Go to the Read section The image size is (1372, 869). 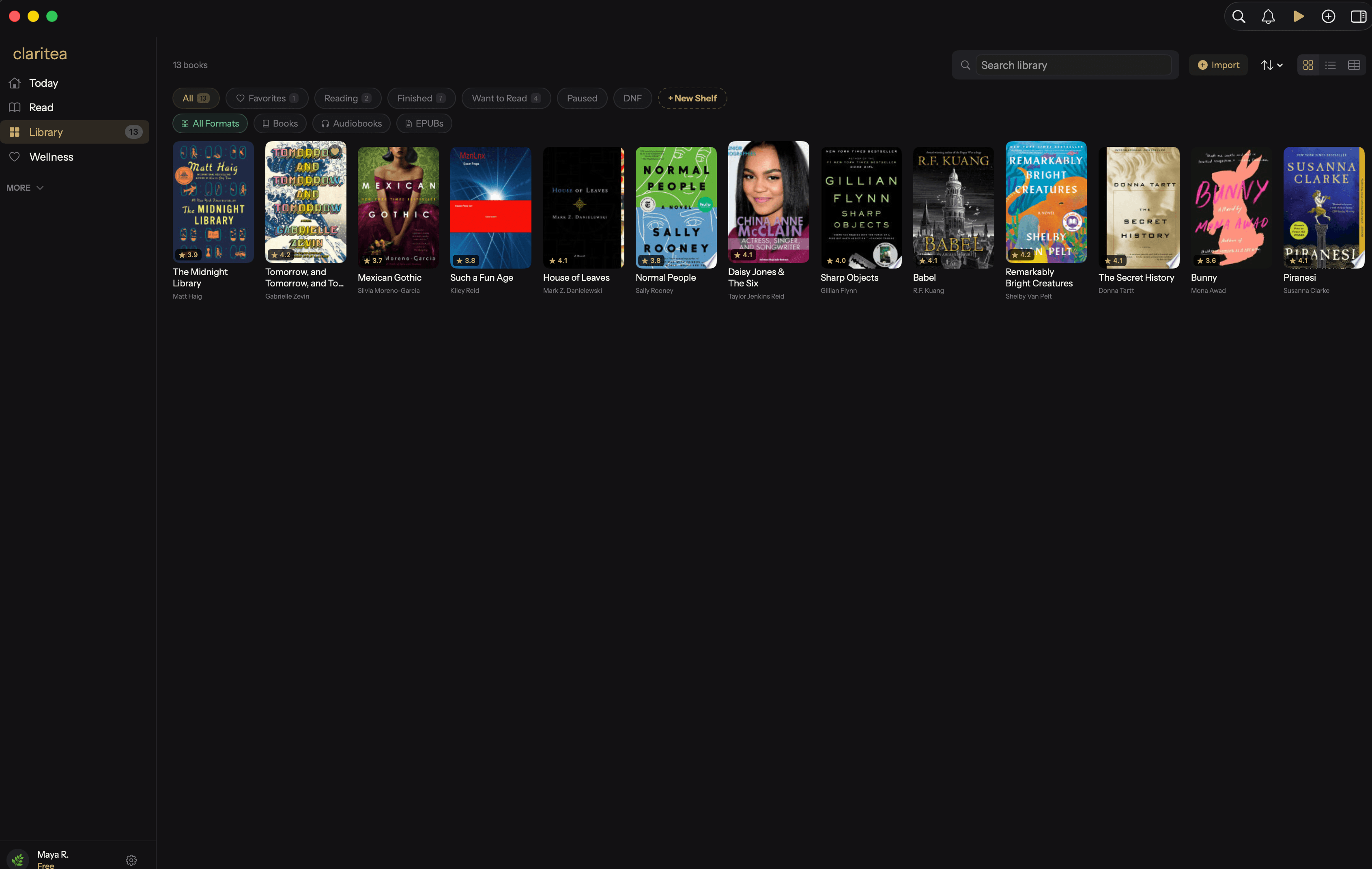[x=75, y=108]
